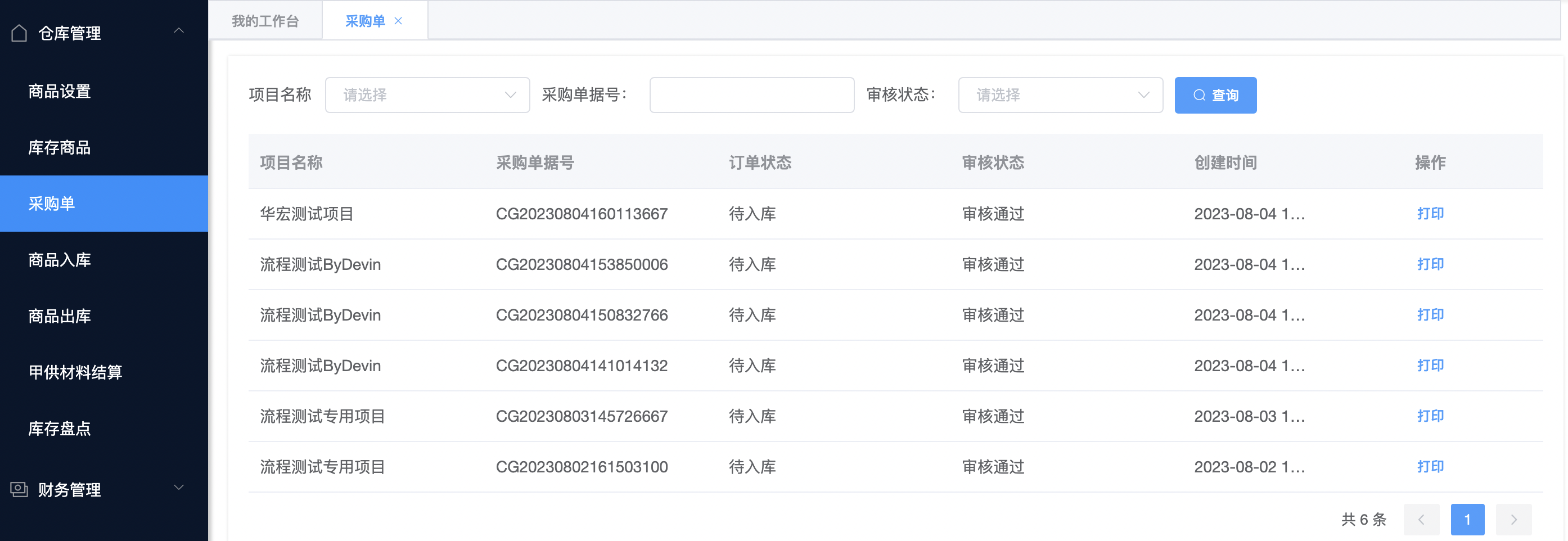Click the 订单状态 column header
1568x541 pixels.
pos(760,163)
